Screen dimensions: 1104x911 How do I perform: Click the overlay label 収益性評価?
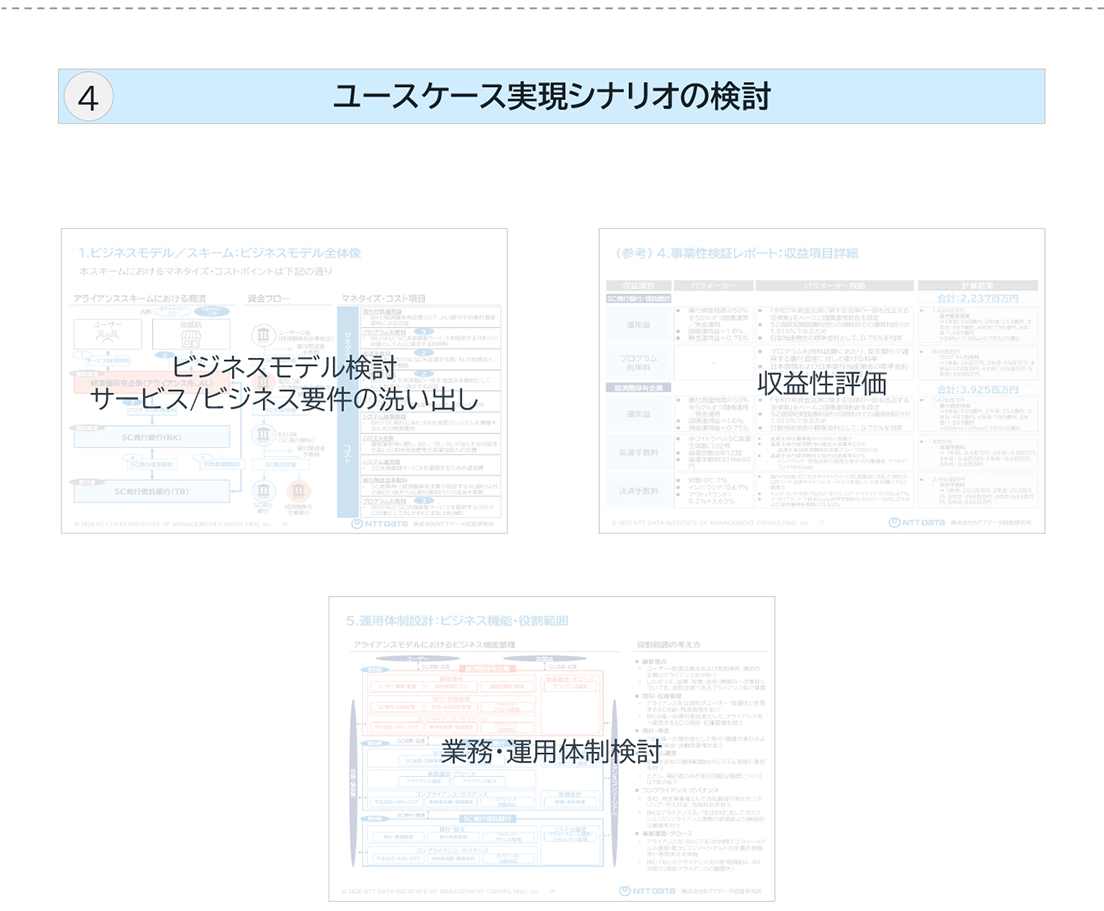pyautogui.click(x=822, y=384)
